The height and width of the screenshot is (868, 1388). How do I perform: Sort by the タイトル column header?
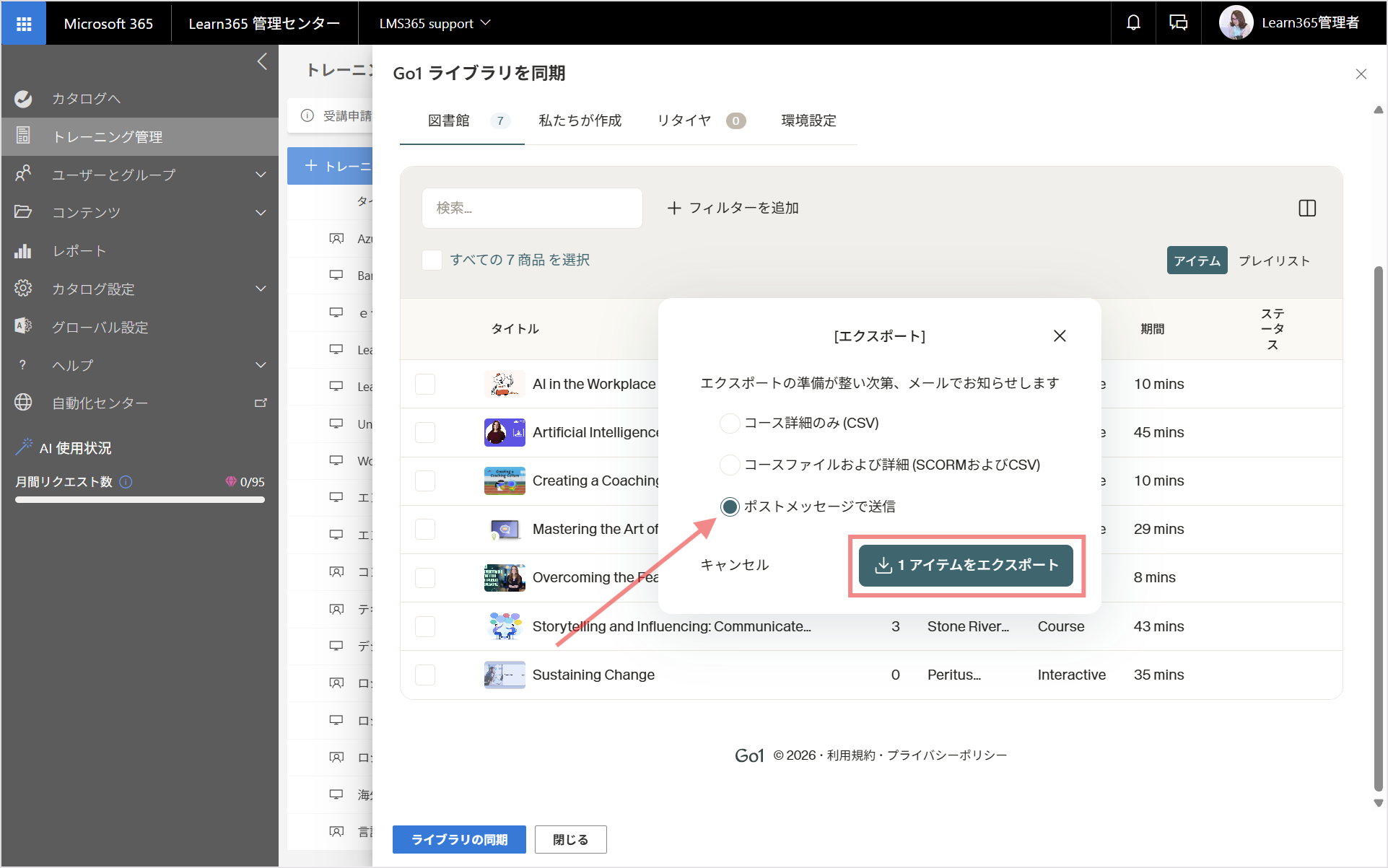[x=515, y=329]
